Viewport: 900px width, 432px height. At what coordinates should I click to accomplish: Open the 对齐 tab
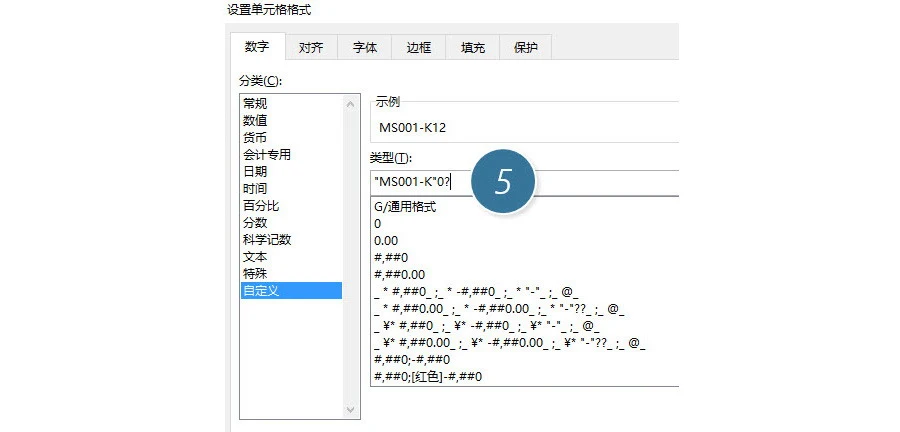coord(311,48)
